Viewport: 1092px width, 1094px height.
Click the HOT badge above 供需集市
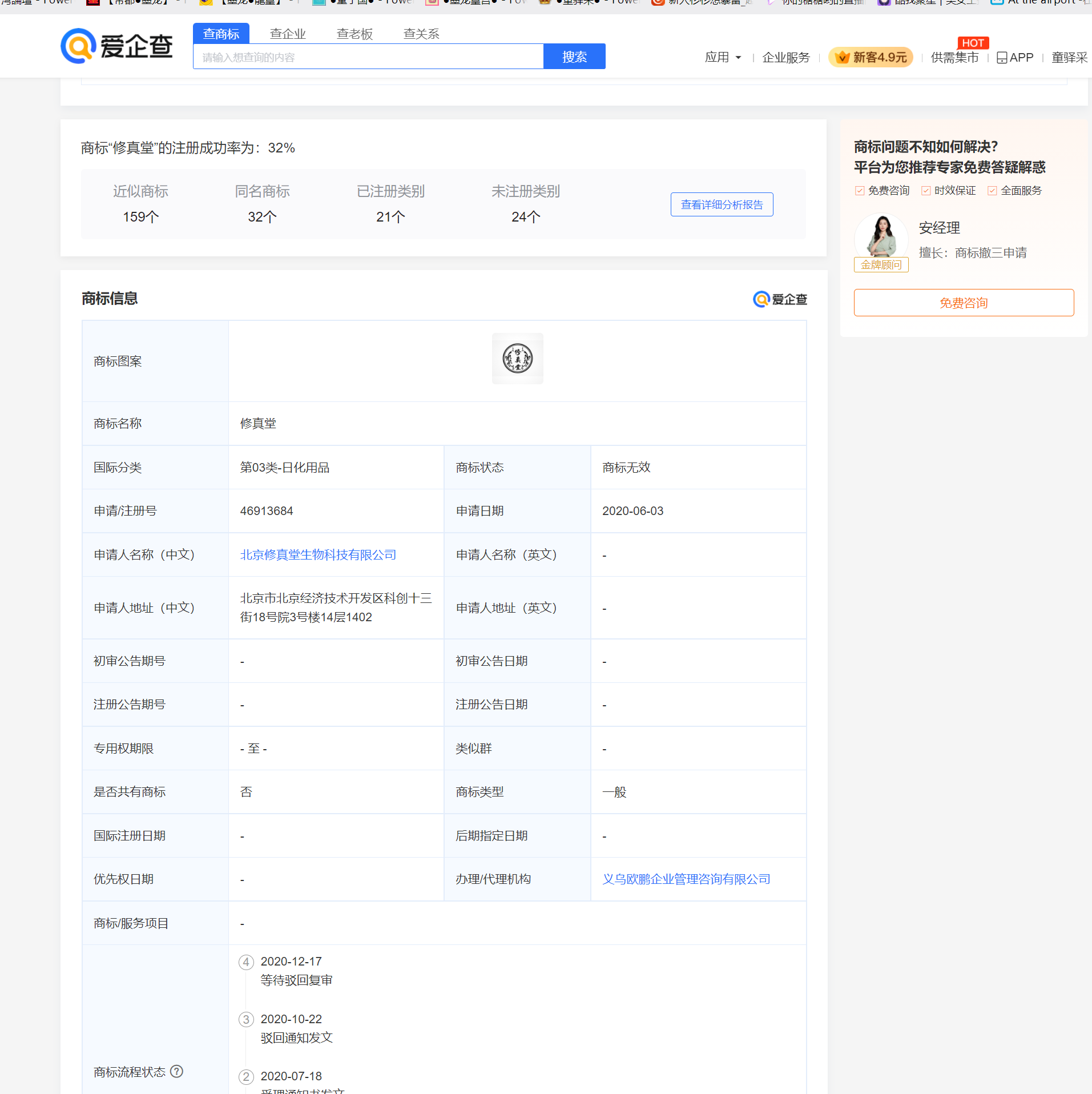tap(973, 43)
